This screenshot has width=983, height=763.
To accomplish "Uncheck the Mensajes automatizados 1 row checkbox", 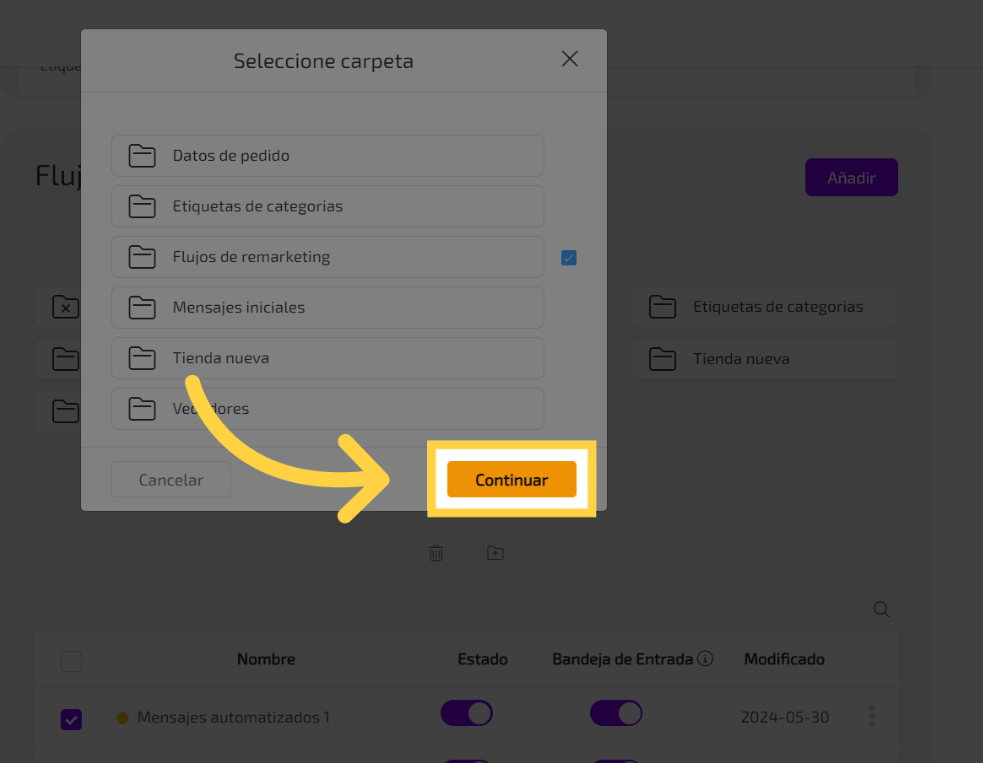I will click(x=71, y=719).
